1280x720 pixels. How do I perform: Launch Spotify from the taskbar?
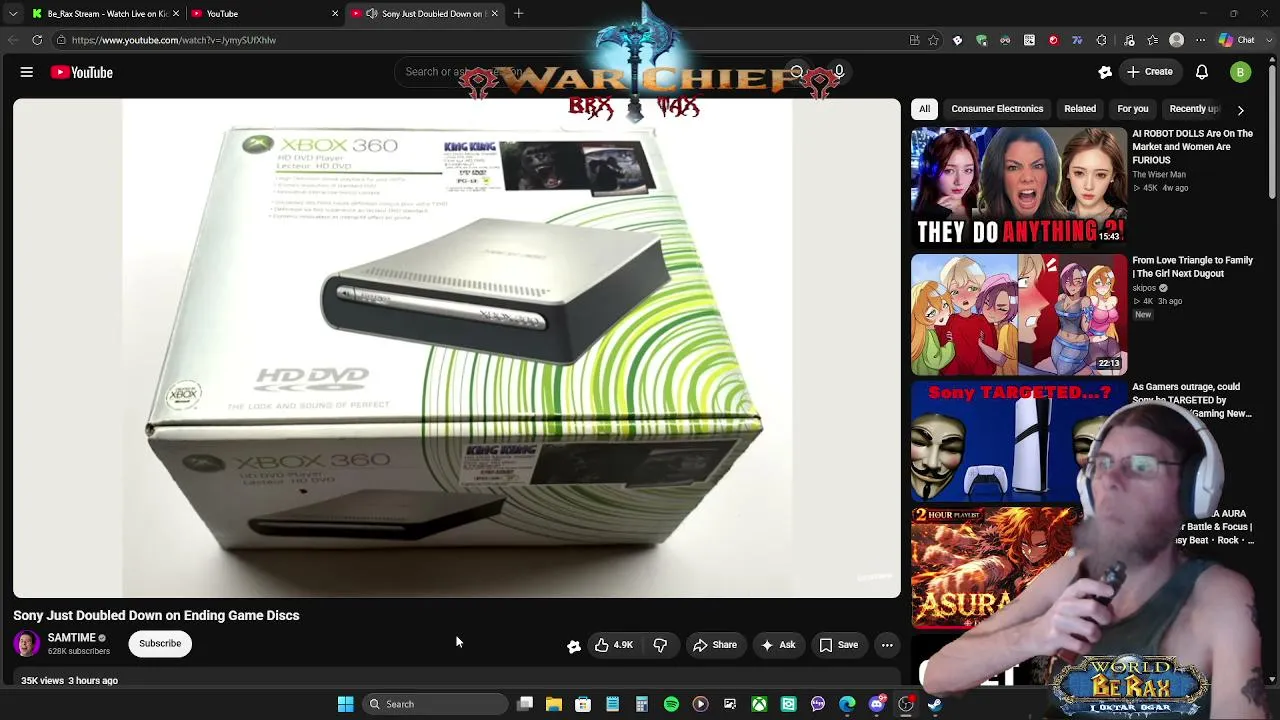pos(671,704)
